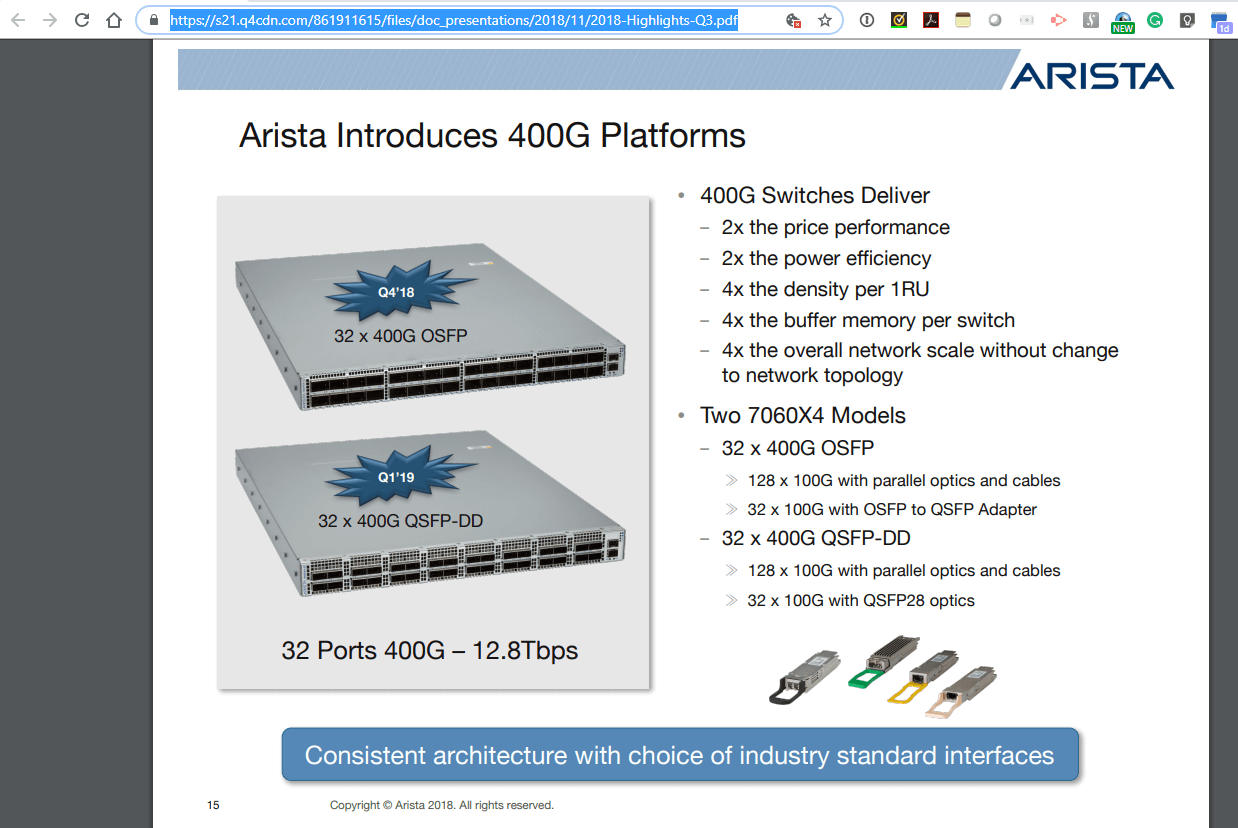Open the extension showing the NEW badge
Image resolution: width=1238 pixels, height=828 pixels.
click(x=1122, y=20)
